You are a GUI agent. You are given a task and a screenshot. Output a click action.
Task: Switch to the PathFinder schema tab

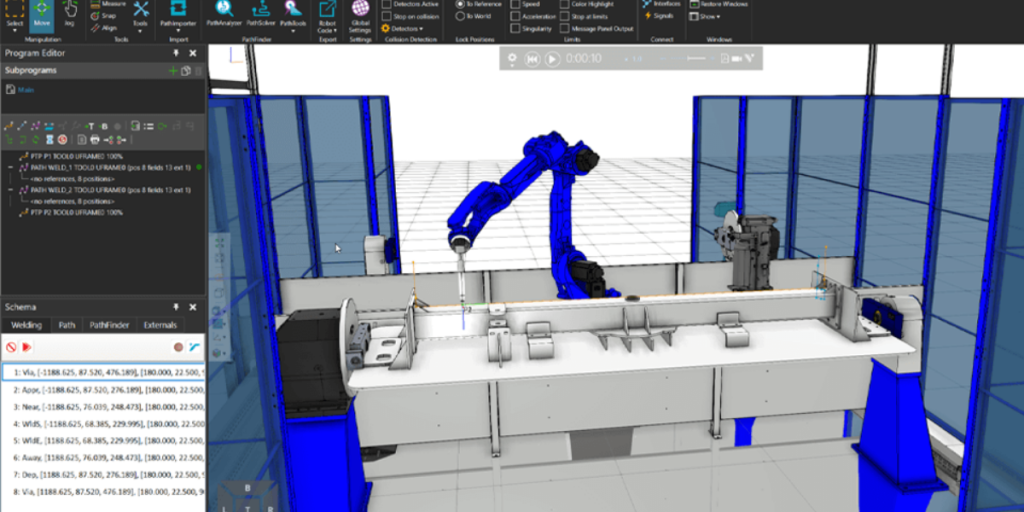coord(109,325)
